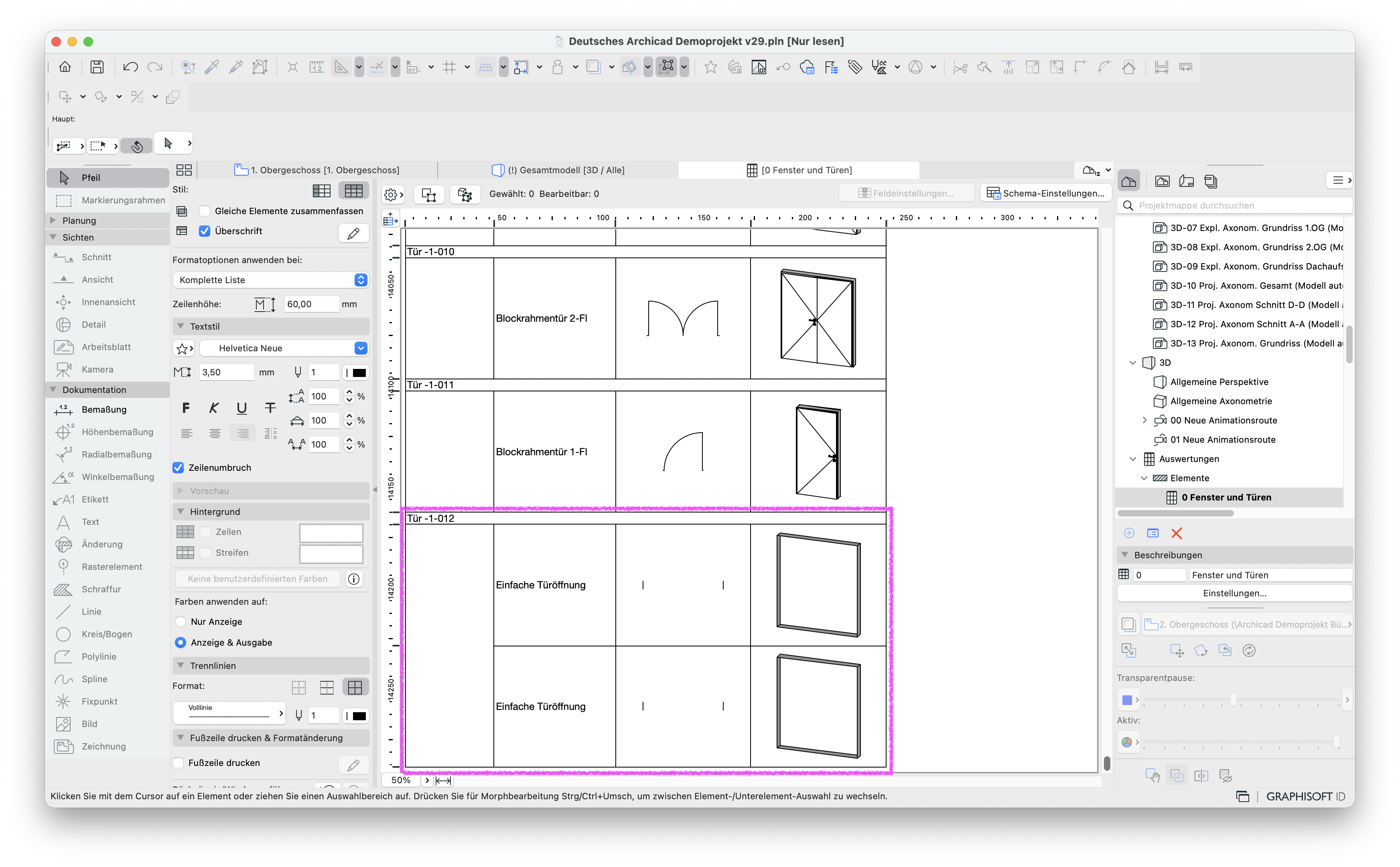The height and width of the screenshot is (867, 1400).
Task: Uncheck the Zeilenumbruch checkbox
Action: coord(179,467)
